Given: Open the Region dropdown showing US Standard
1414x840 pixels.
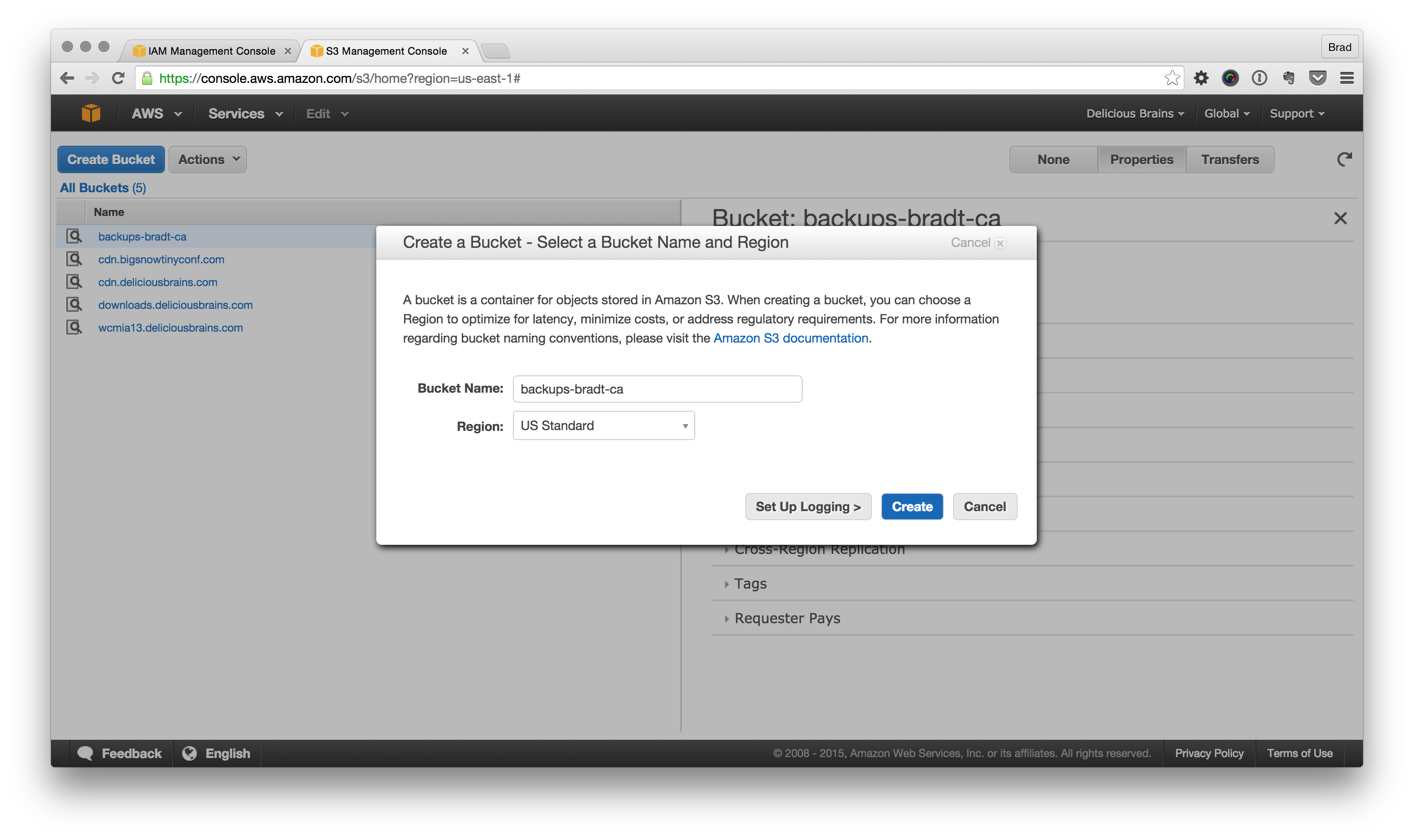Looking at the screenshot, I should 604,425.
